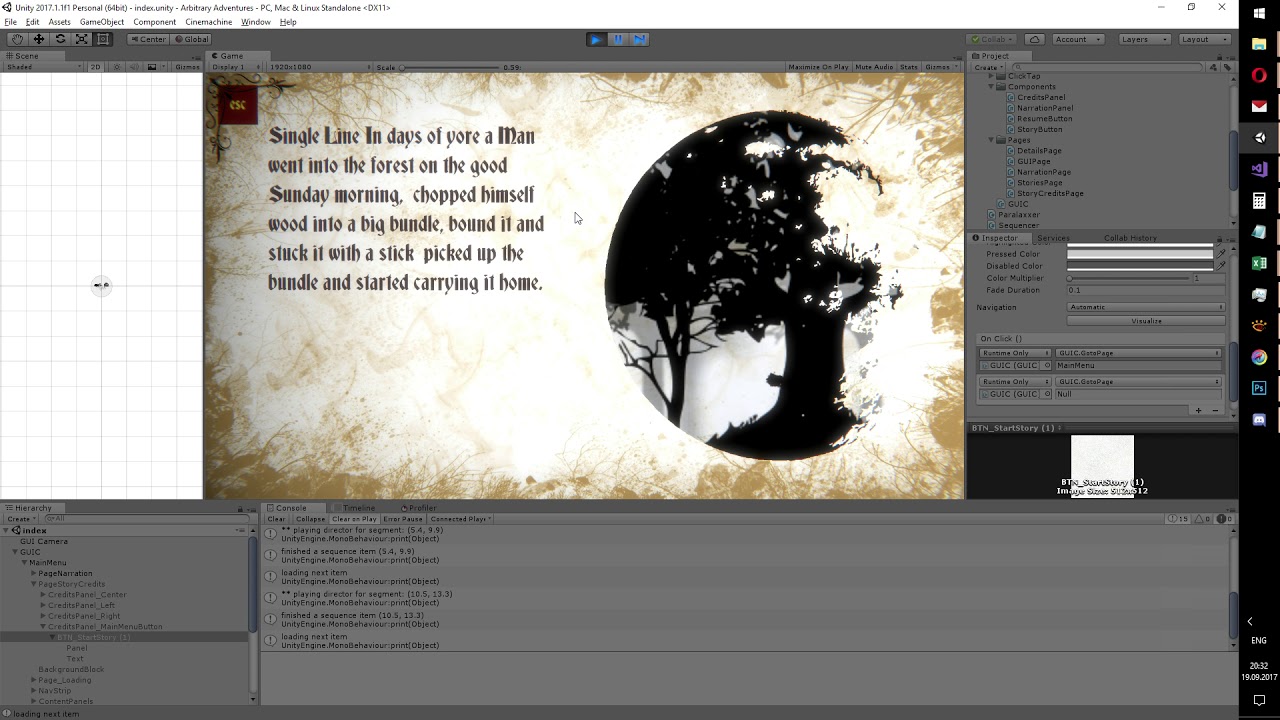Viewport: 1280px width, 720px height.
Task: Start Play mode with the Play button
Action: [596, 39]
